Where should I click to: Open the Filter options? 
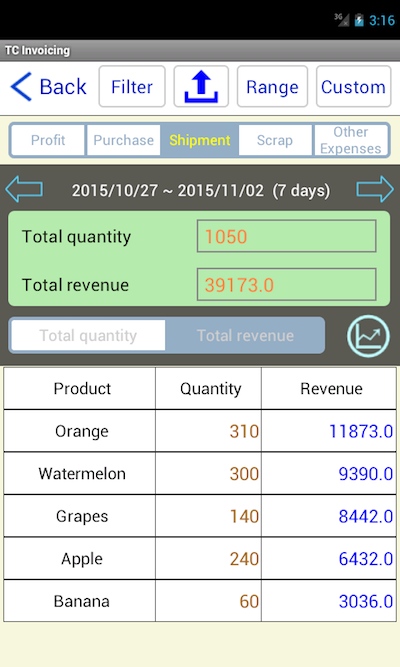coord(132,86)
